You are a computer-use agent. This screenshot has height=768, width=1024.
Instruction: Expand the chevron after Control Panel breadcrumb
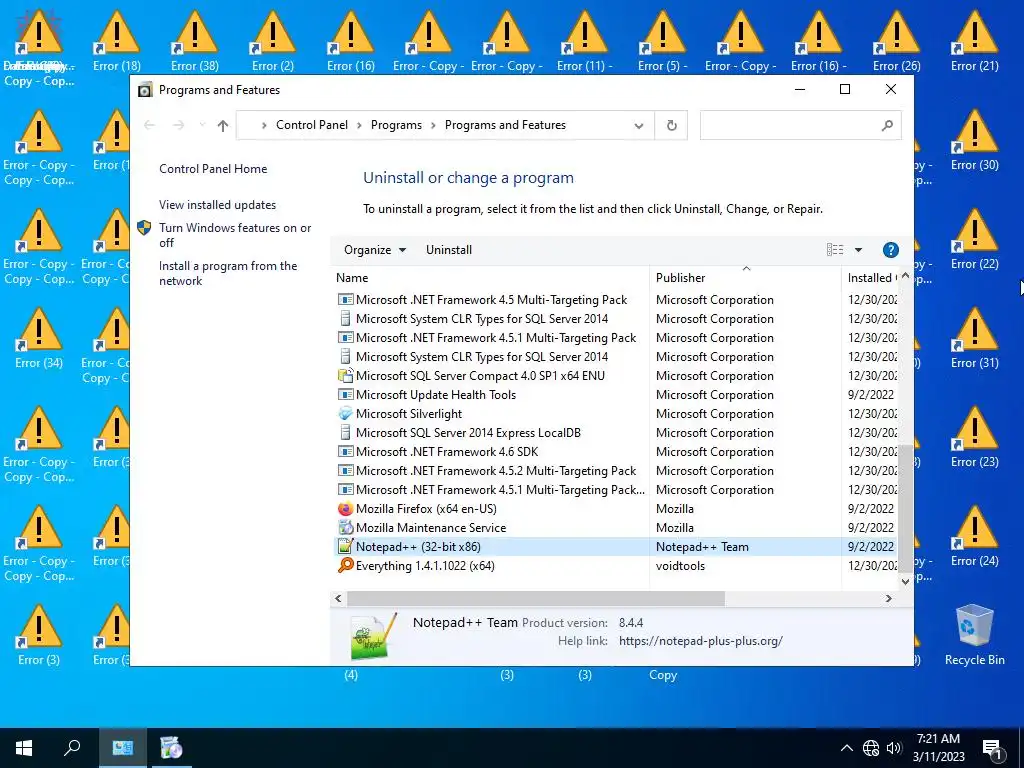359,125
